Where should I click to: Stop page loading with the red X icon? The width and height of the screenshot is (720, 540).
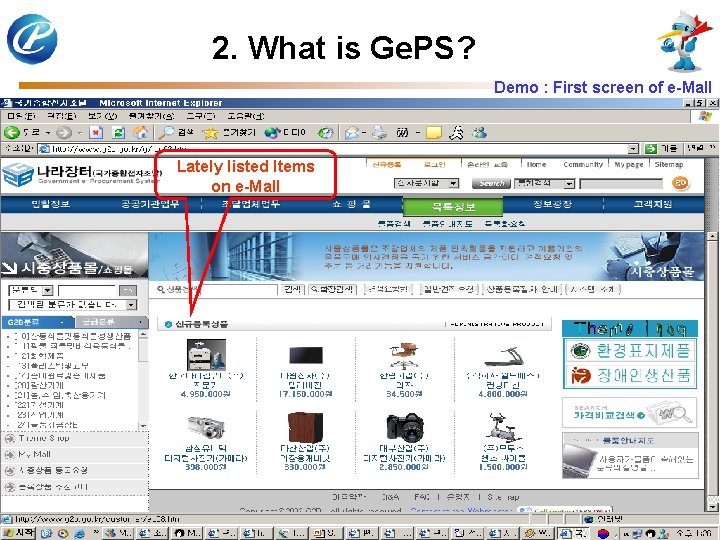[x=96, y=133]
